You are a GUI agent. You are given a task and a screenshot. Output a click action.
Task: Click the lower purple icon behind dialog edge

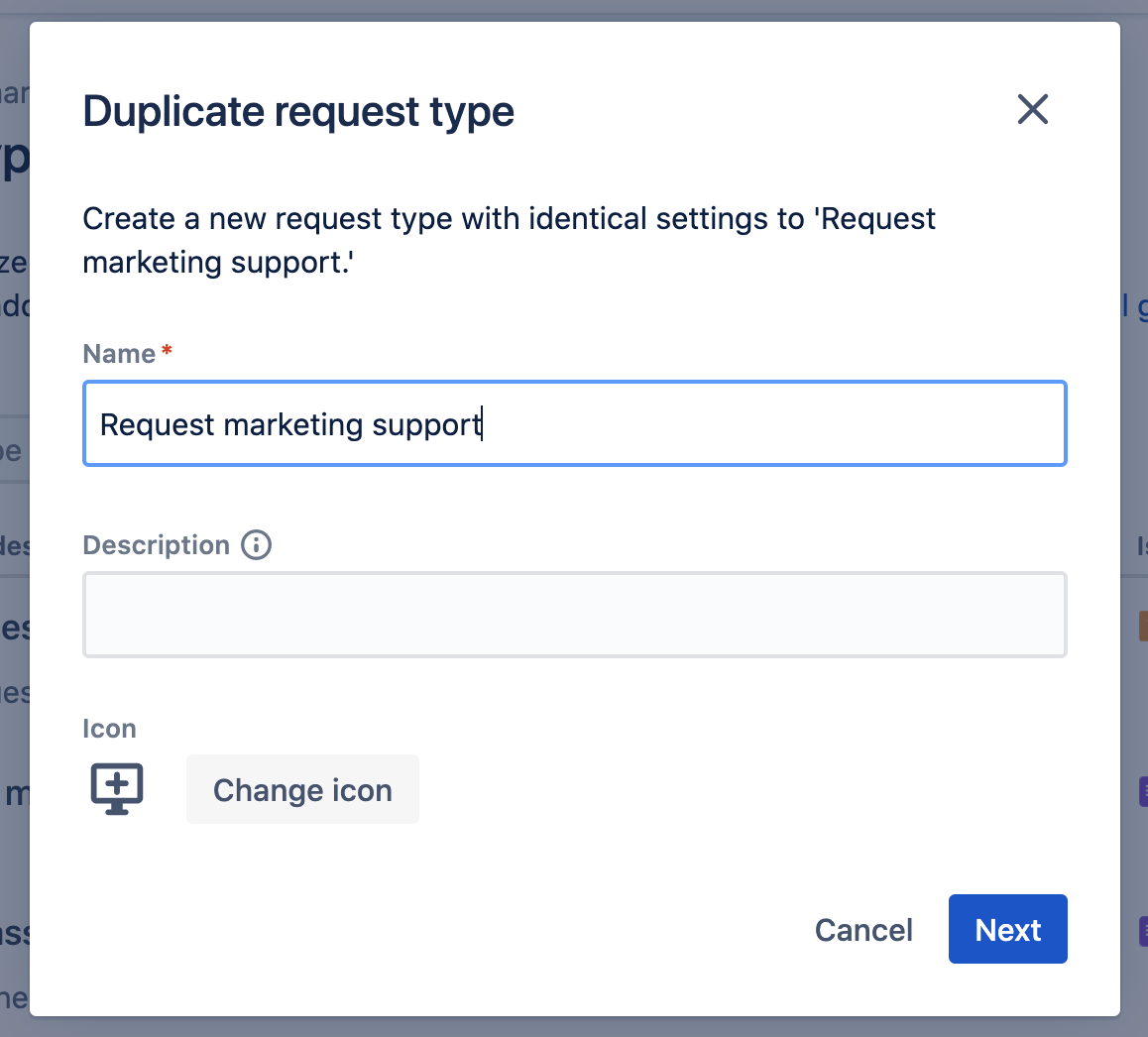point(1143,931)
